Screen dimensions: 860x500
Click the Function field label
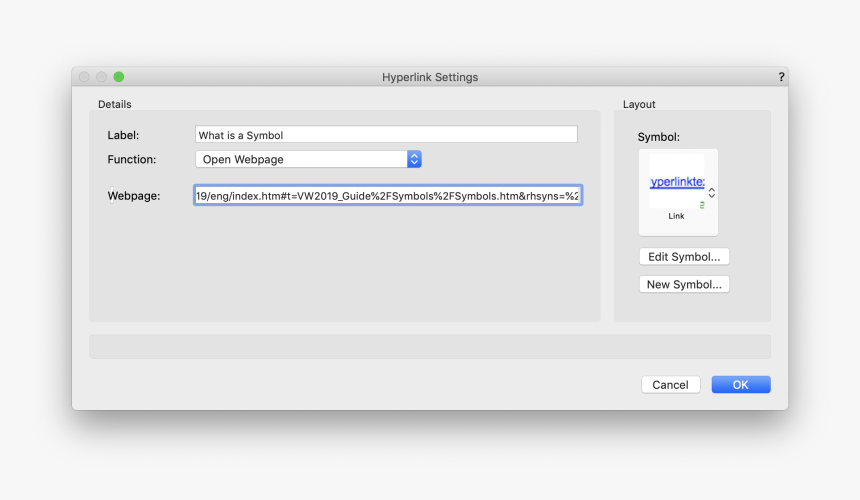click(x=132, y=159)
